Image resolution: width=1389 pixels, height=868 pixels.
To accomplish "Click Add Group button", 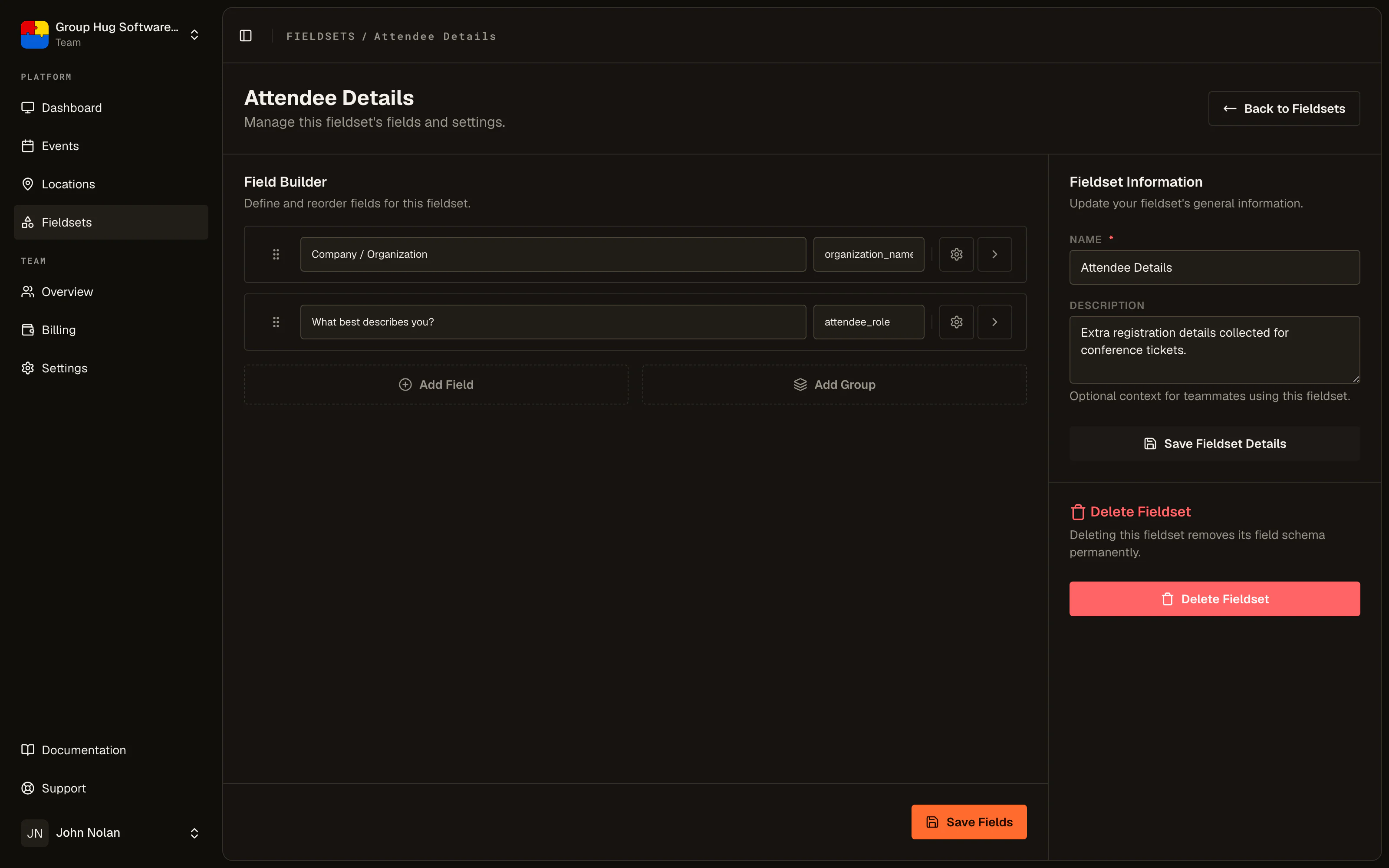I will click(835, 385).
